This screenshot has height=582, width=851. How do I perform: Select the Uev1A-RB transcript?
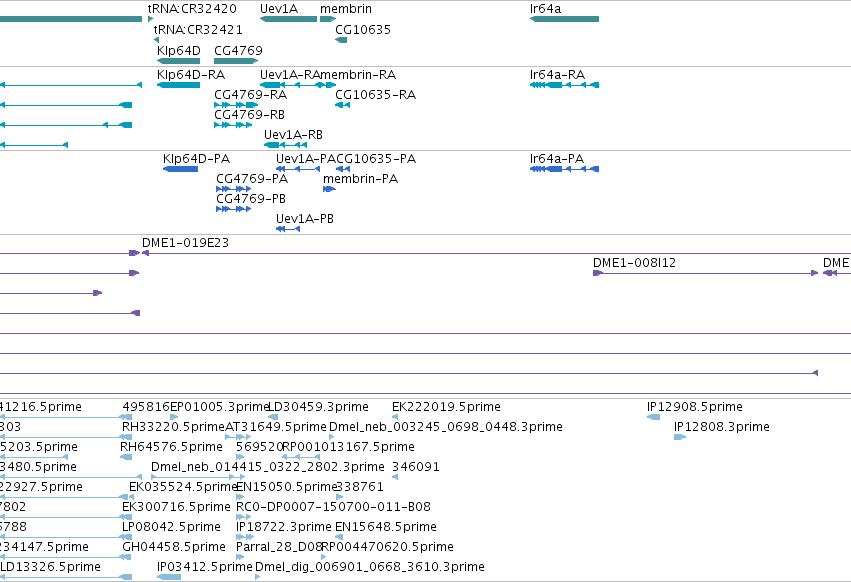[x=285, y=145]
